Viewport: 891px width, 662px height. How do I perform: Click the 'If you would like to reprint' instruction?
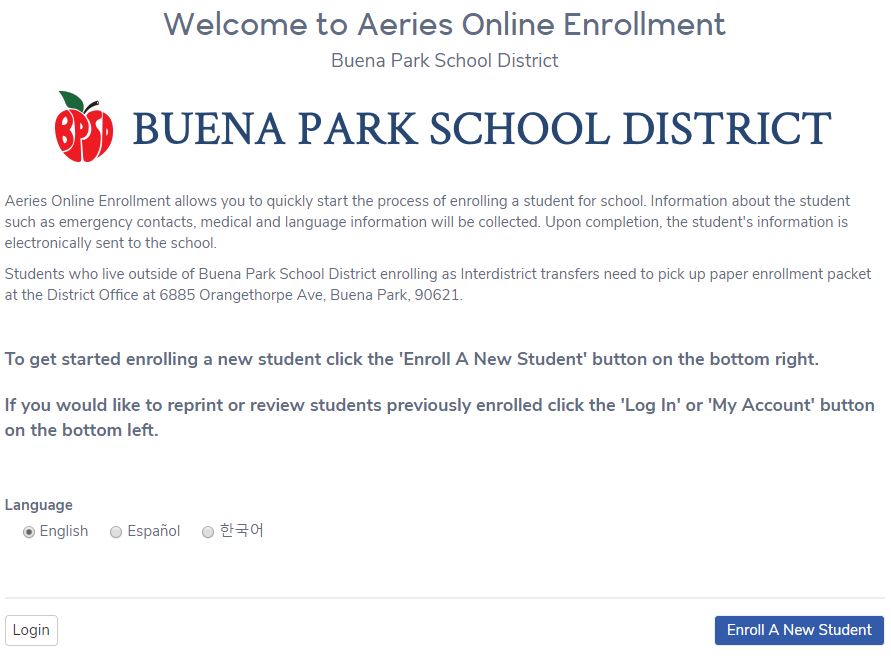[x=440, y=417]
